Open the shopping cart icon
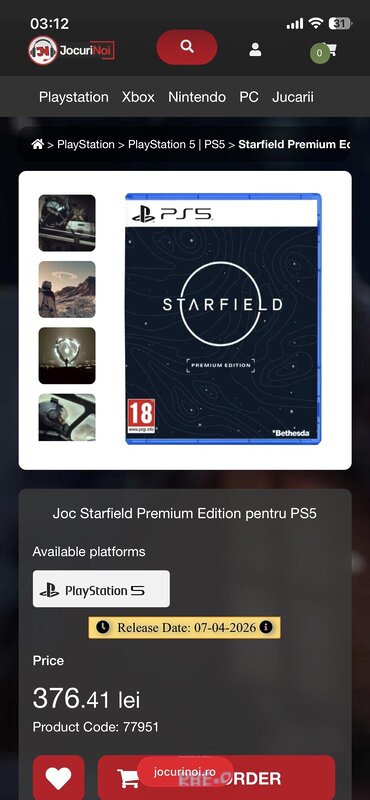 point(324,52)
